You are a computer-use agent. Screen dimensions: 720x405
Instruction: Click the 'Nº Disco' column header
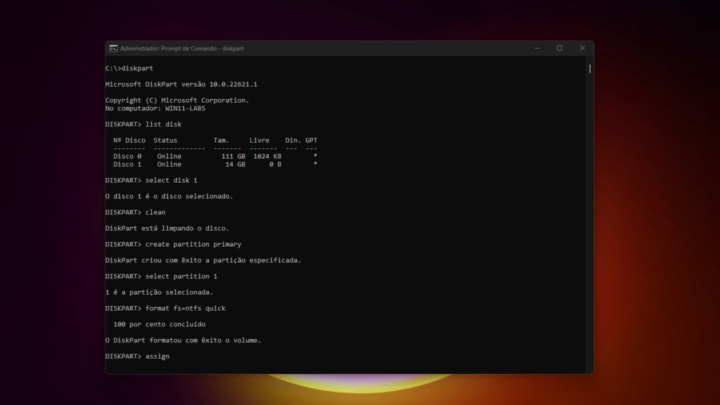(x=129, y=141)
